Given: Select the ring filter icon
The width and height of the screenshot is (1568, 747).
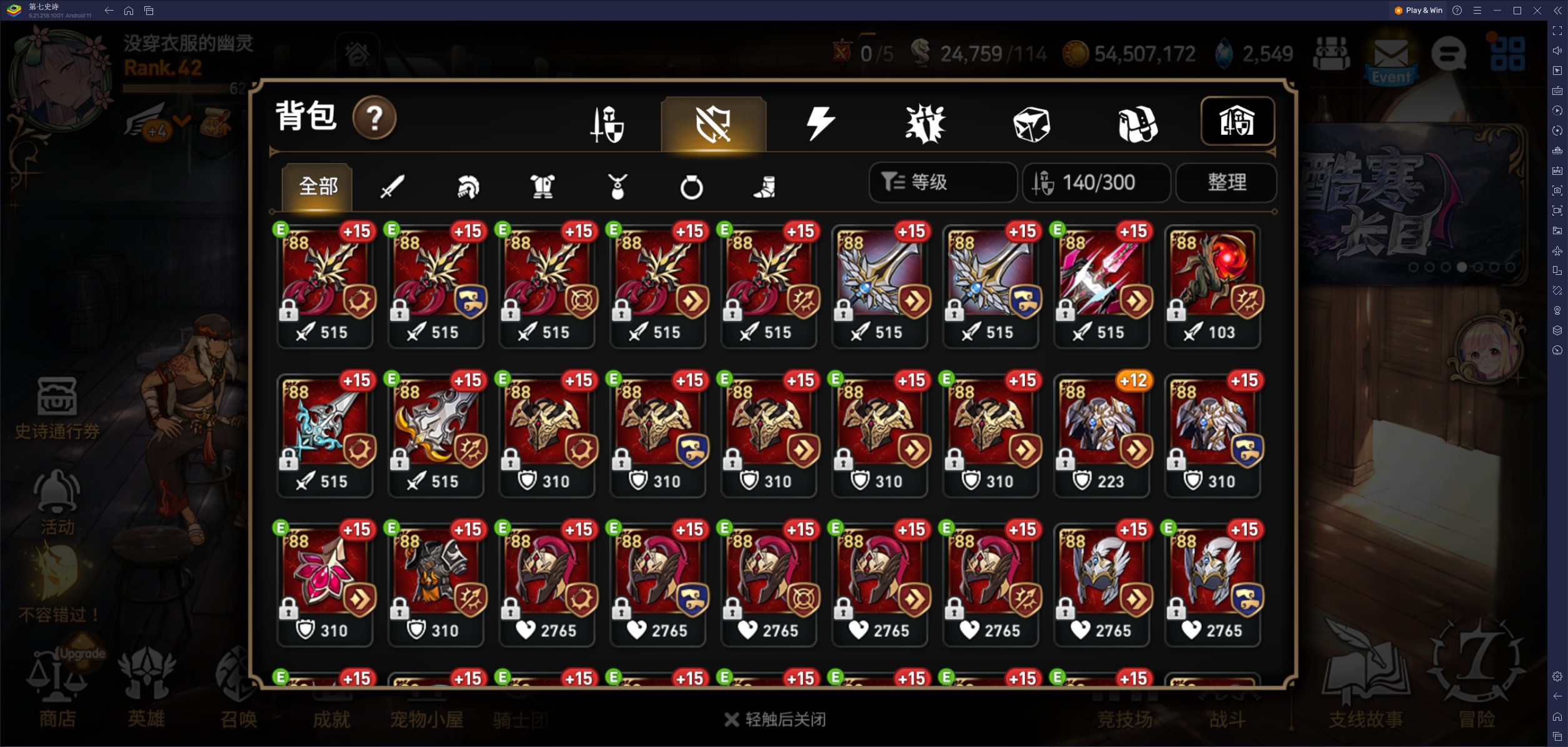Looking at the screenshot, I should pos(691,187).
